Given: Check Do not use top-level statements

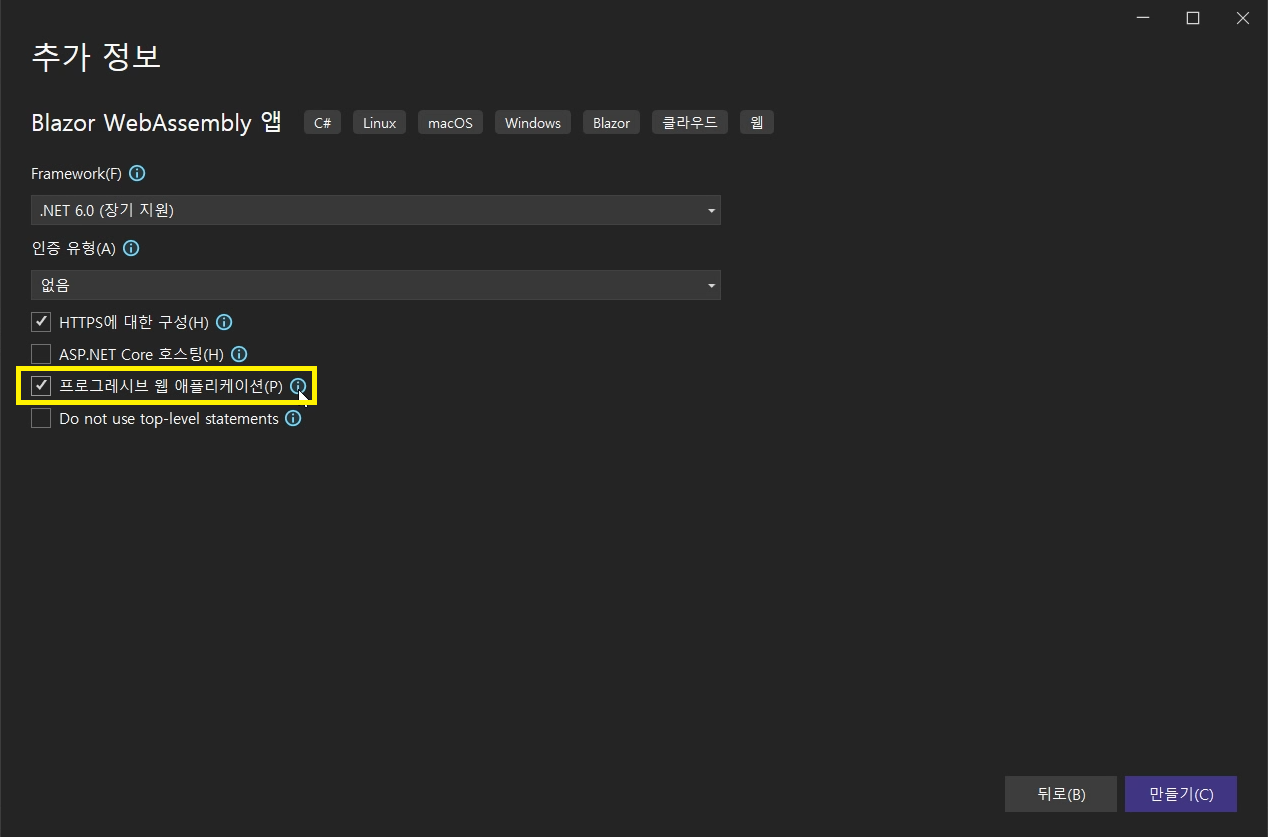Looking at the screenshot, I should click(x=41, y=419).
